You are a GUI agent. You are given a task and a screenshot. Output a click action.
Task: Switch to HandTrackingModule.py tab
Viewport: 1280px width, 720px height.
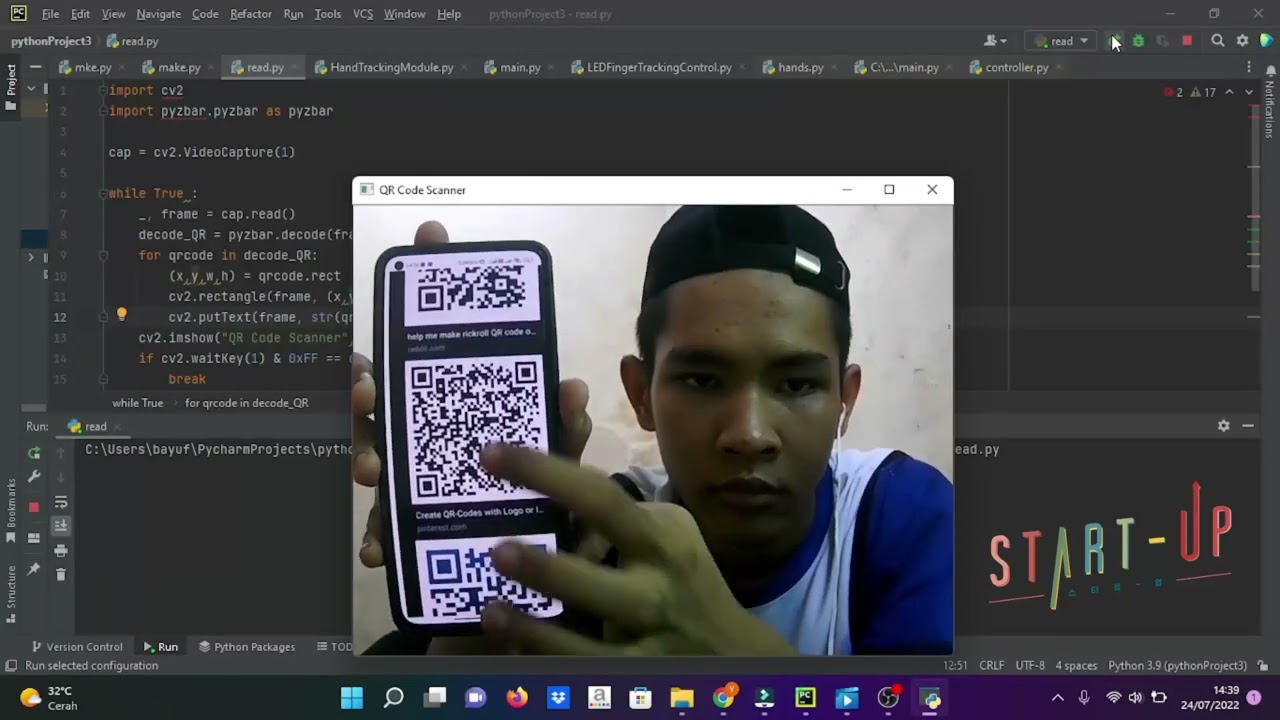point(392,67)
